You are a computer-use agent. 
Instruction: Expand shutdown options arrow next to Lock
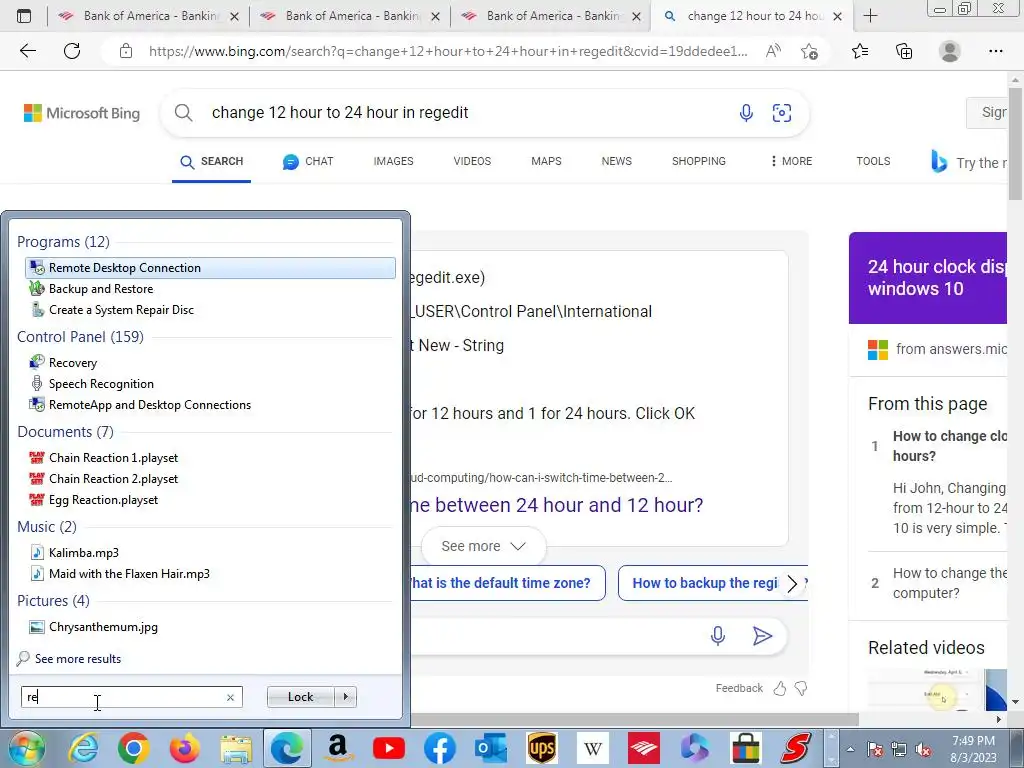tap(345, 697)
